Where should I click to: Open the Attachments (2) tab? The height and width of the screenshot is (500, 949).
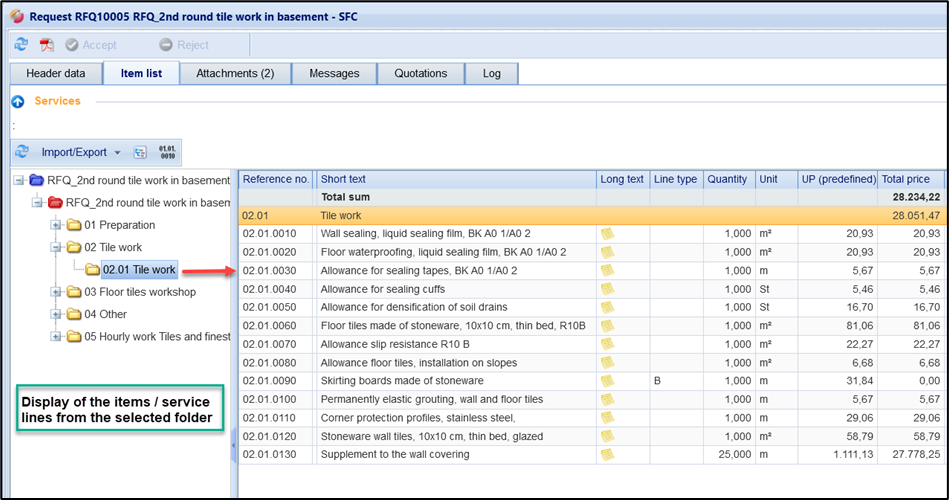235,73
